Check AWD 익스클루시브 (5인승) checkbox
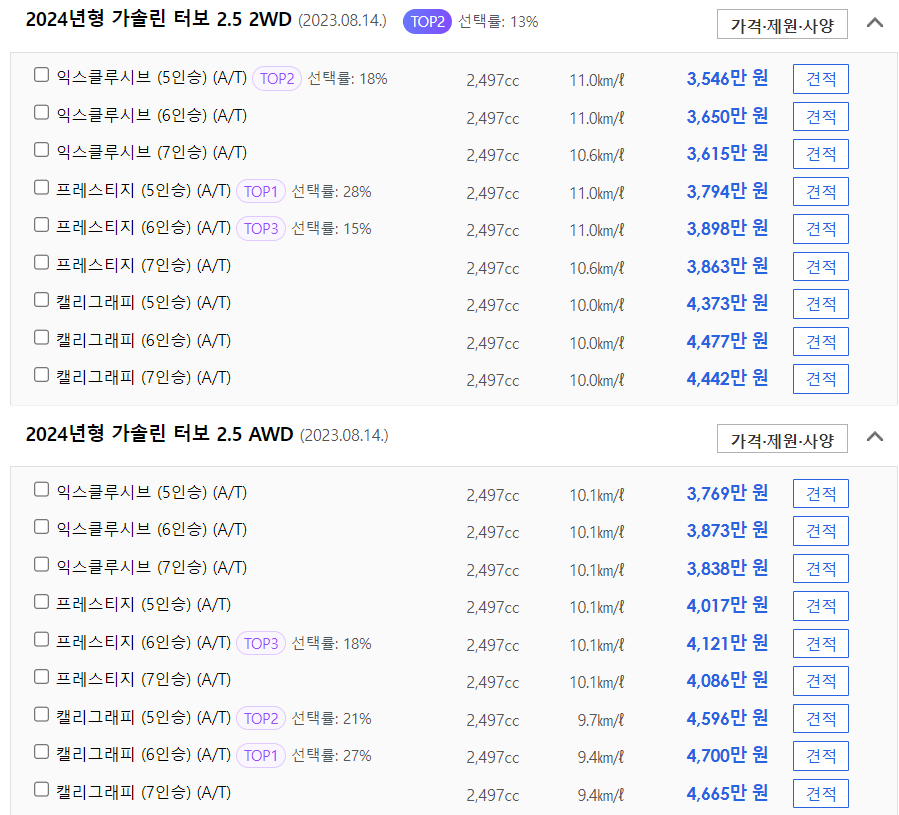Screen dimensions: 899x815 pyautogui.click(x=41, y=489)
